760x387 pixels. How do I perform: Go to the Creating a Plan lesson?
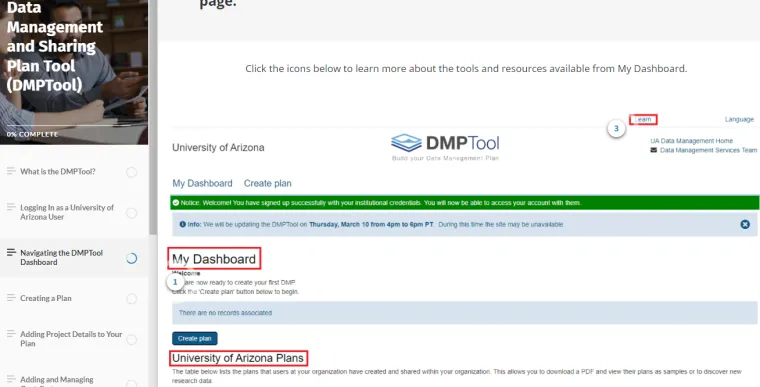click(x=46, y=298)
